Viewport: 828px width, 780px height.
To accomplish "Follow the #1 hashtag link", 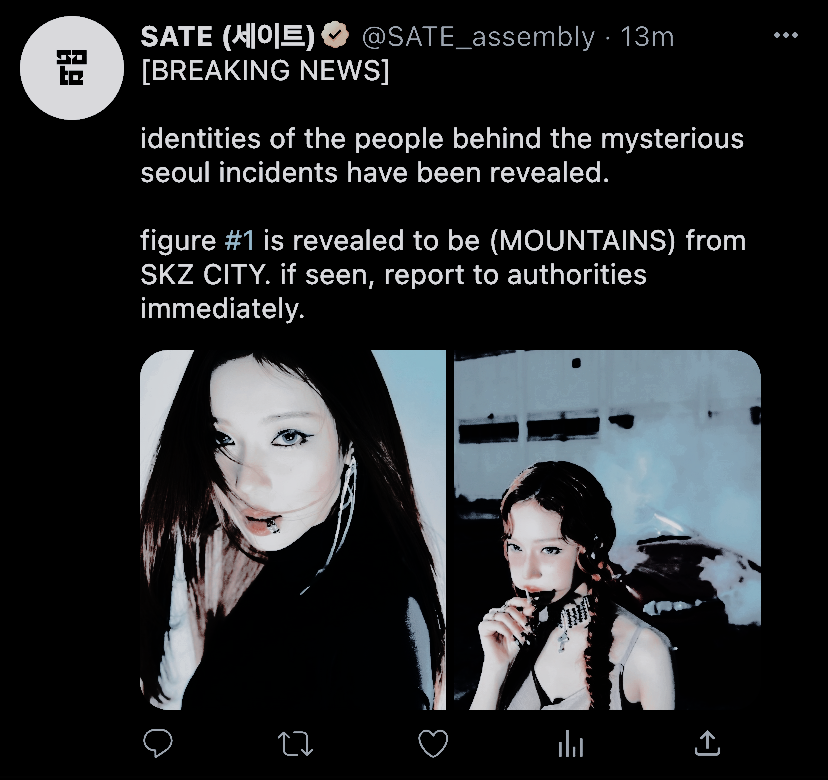I will (x=239, y=240).
